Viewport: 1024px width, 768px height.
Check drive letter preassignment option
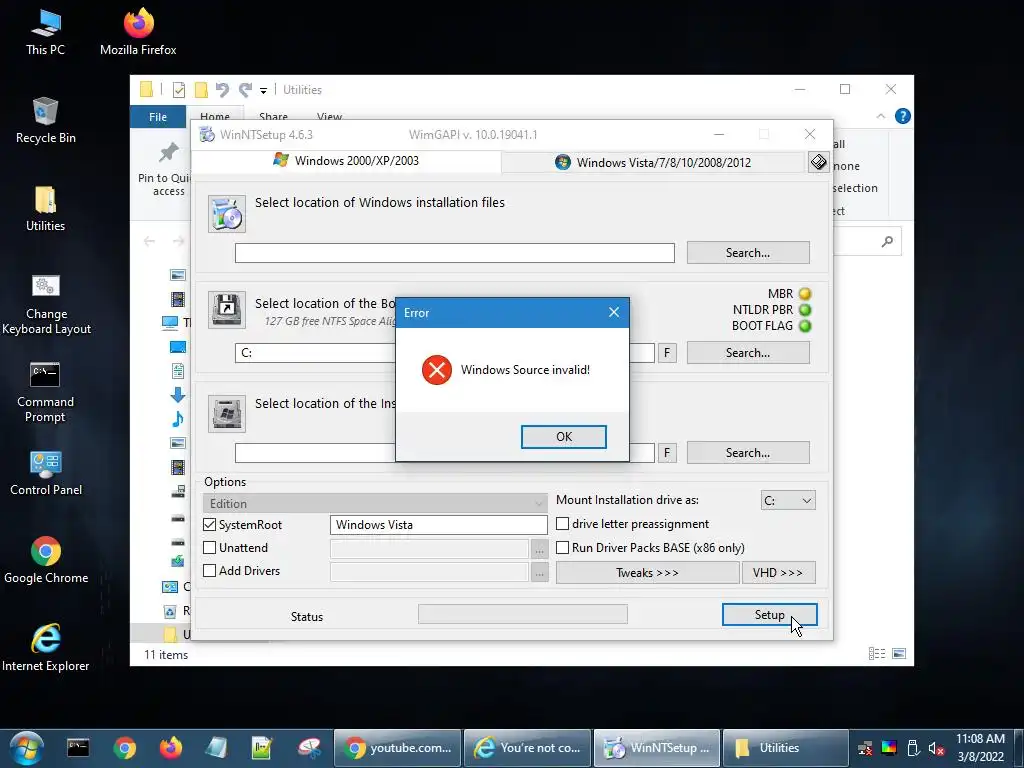[562, 524]
